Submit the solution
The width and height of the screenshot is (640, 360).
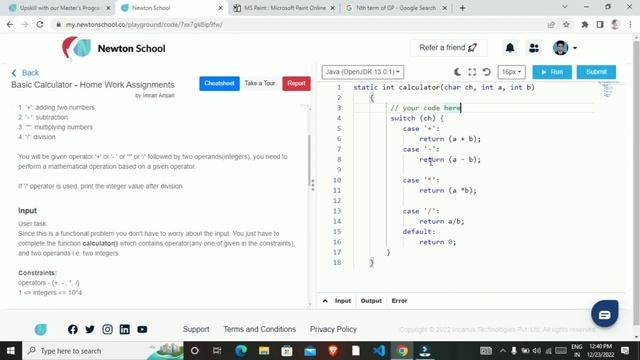pos(596,72)
